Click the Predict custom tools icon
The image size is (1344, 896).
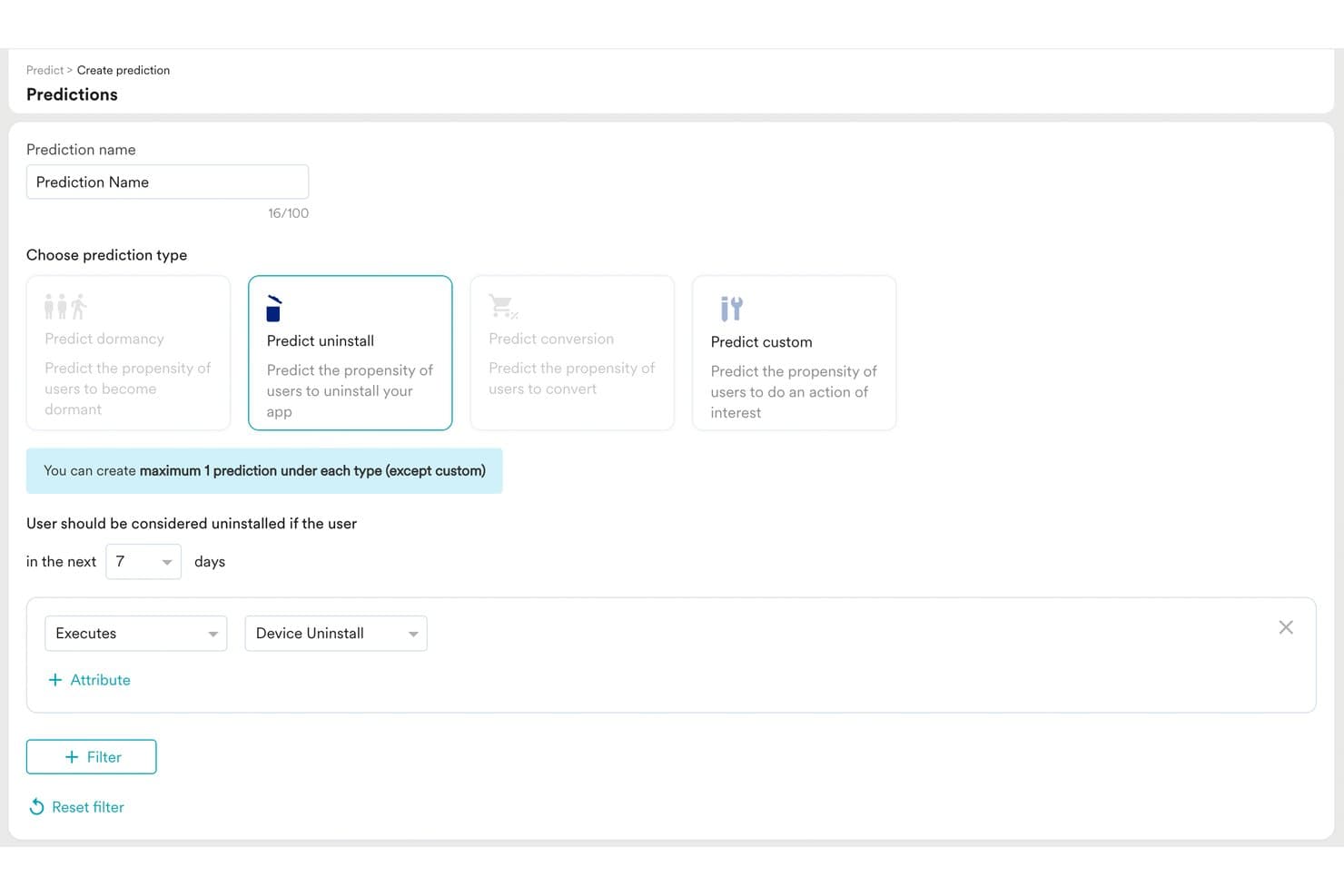731,309
